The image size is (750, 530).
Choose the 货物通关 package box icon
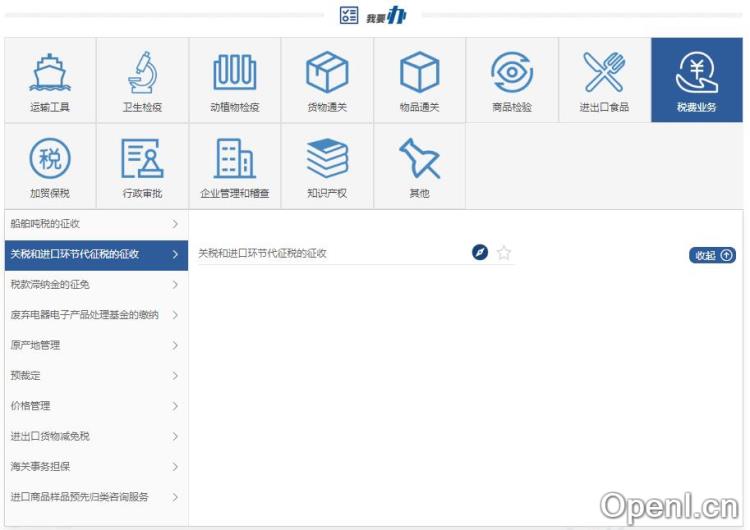click(327, 72)
